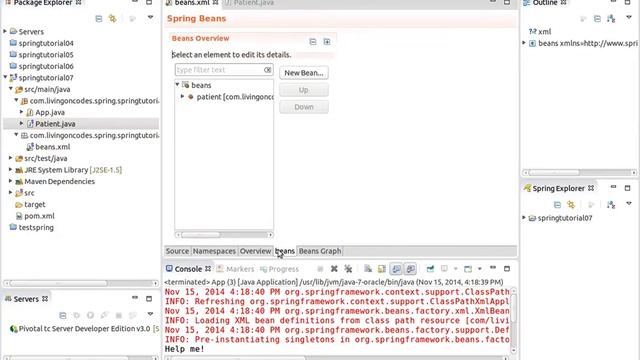Open Servers view menu arrow

pyautogui.click(x=151, y=314)
